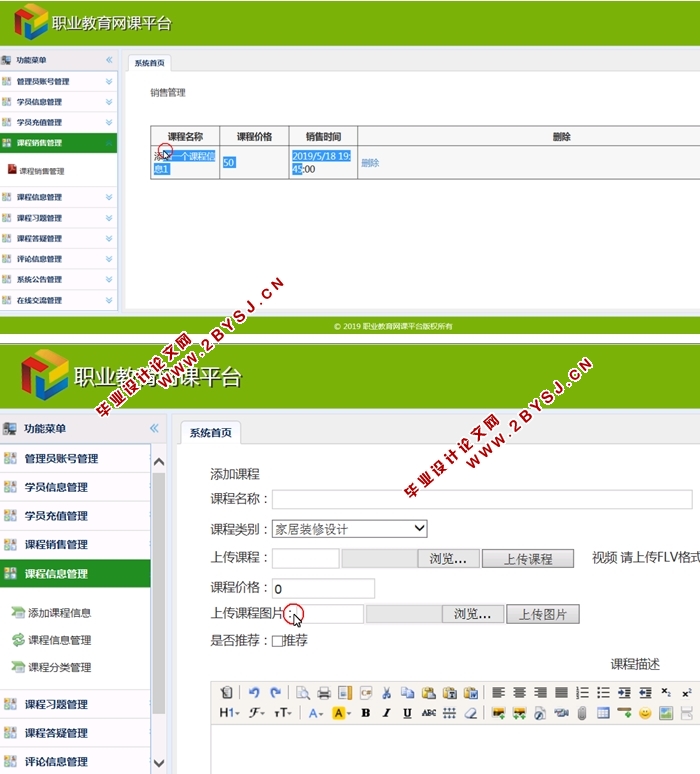This screenshot has width=700, height=774.
Task: Apply bold formatting
Action: [366, 713]
